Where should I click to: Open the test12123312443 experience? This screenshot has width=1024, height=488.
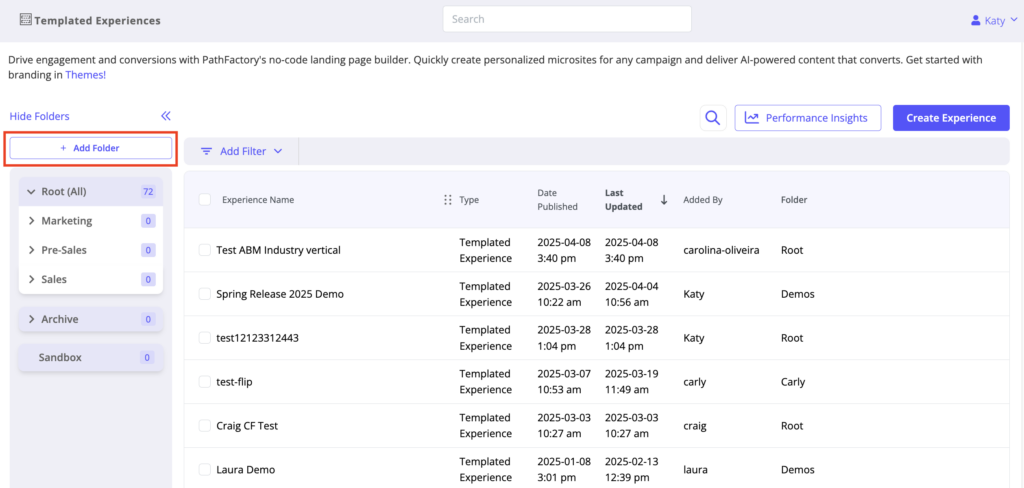(x=257, y=338)
